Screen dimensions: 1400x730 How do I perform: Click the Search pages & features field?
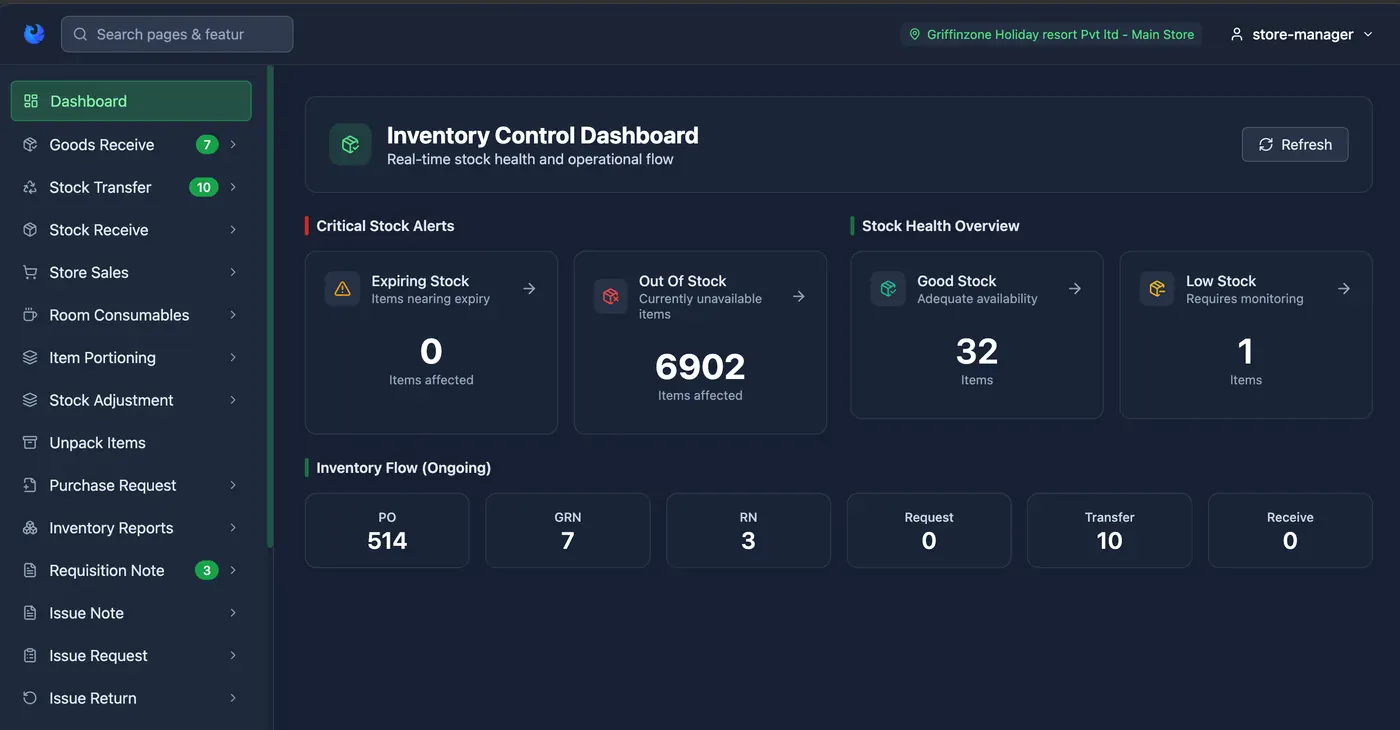[177, 34]
